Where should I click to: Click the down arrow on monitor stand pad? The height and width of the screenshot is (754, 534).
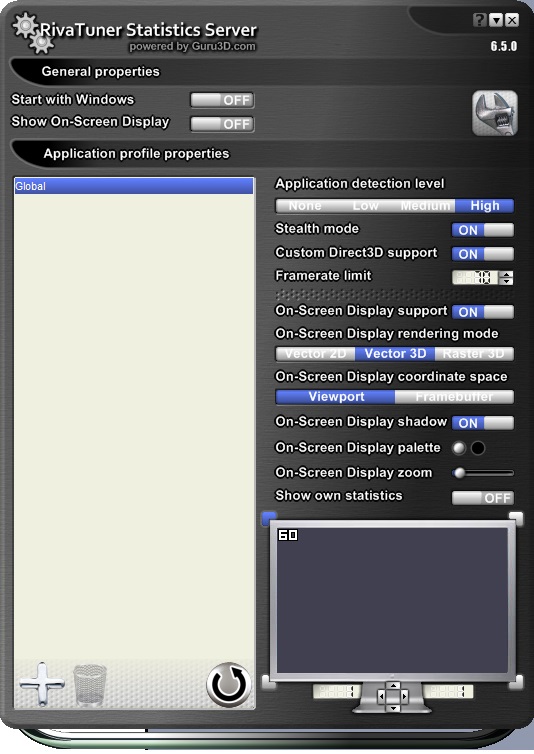(x=394, y=707)
